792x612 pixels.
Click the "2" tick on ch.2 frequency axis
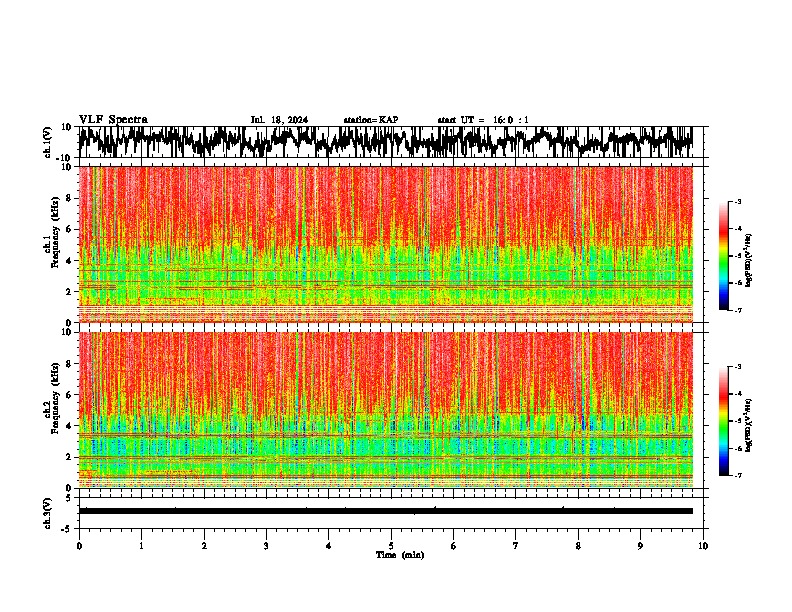point(69,457)
